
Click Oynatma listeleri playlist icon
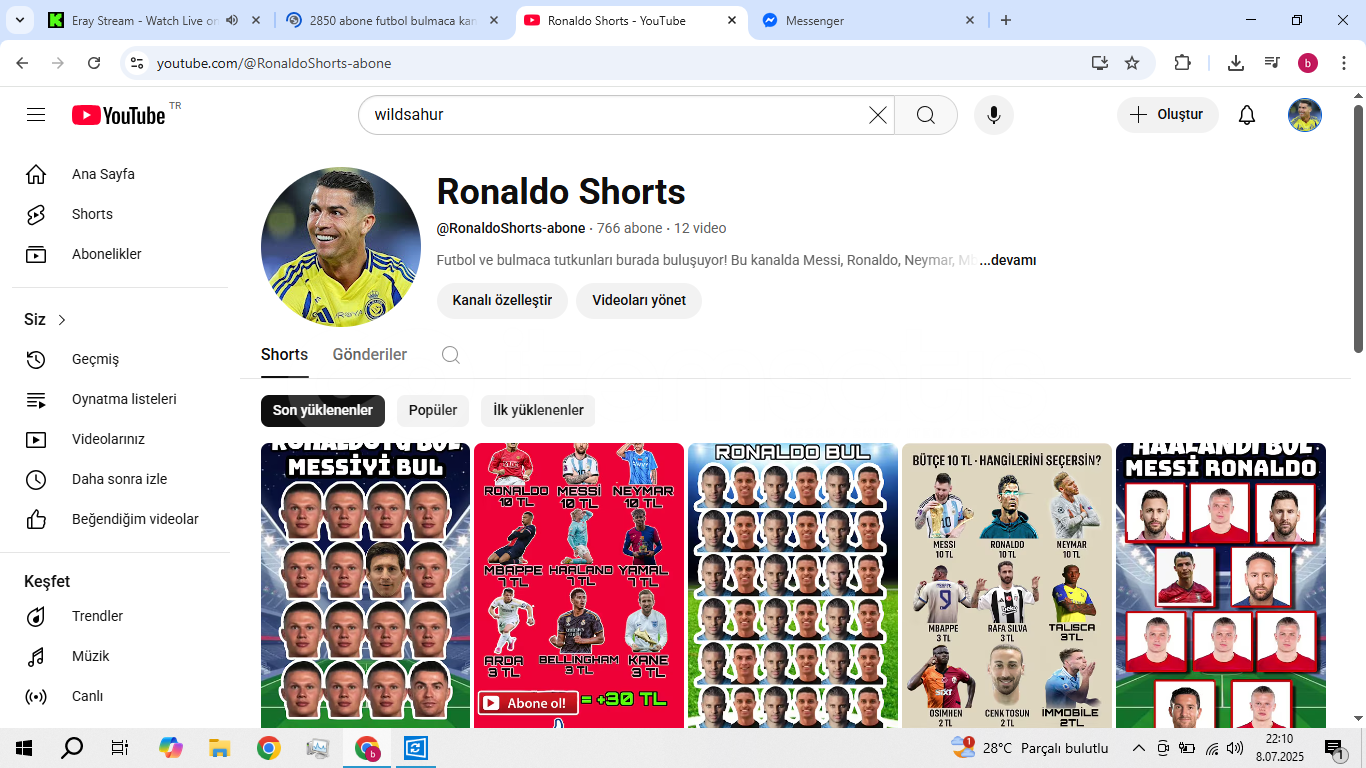[x=36, y=399]
